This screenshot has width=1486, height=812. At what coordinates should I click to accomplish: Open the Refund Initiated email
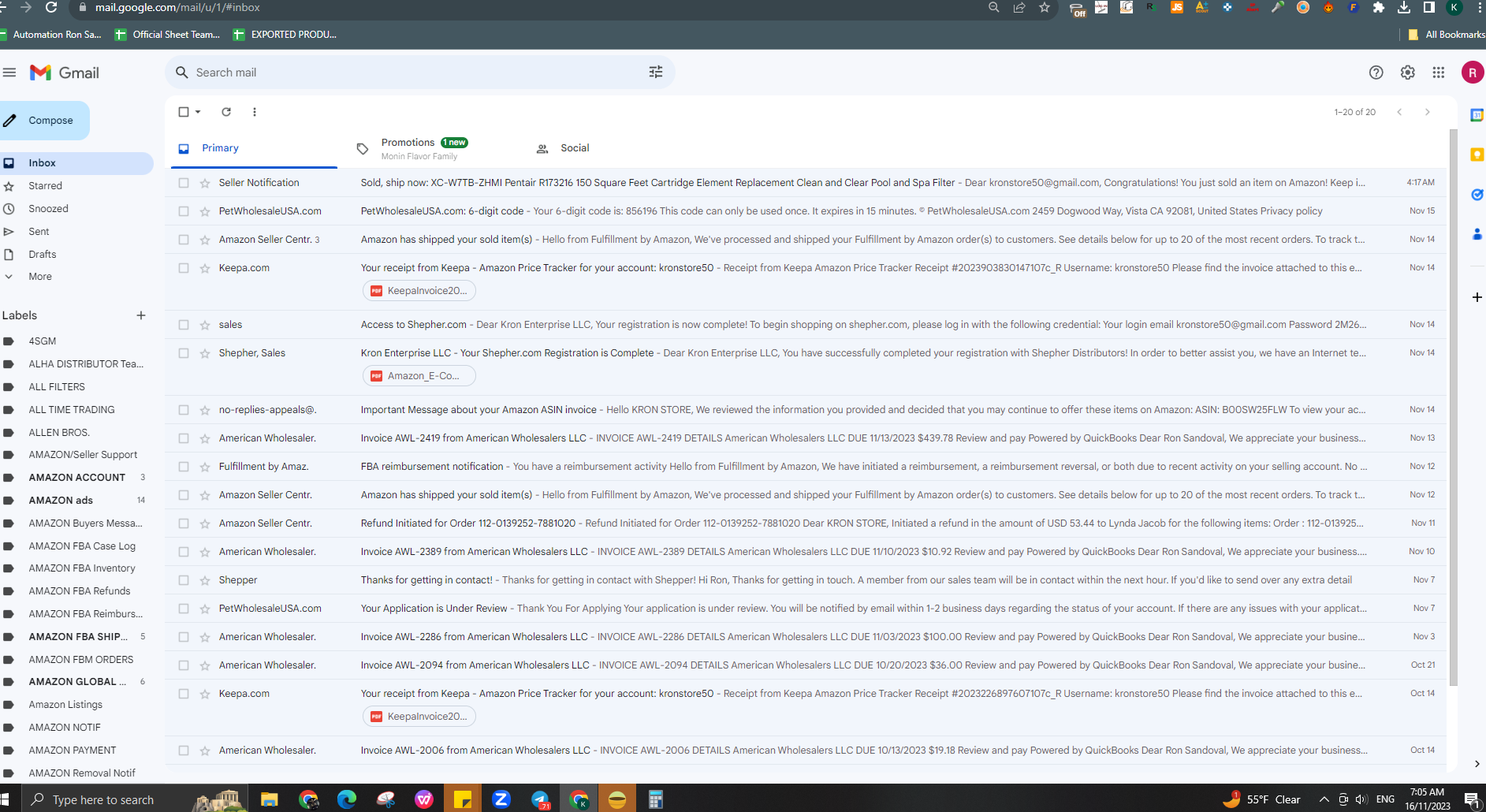(x=806, y=523)
